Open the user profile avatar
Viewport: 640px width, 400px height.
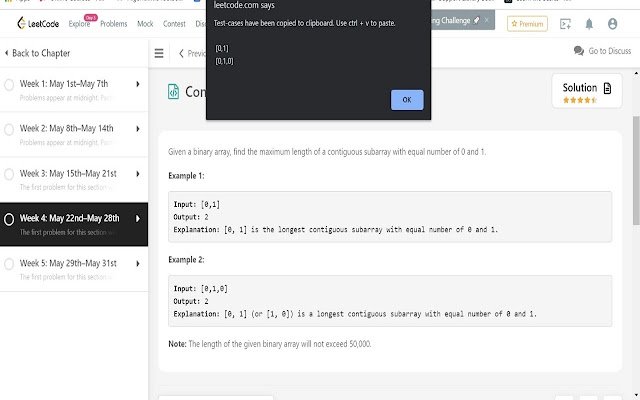point(612,24)
